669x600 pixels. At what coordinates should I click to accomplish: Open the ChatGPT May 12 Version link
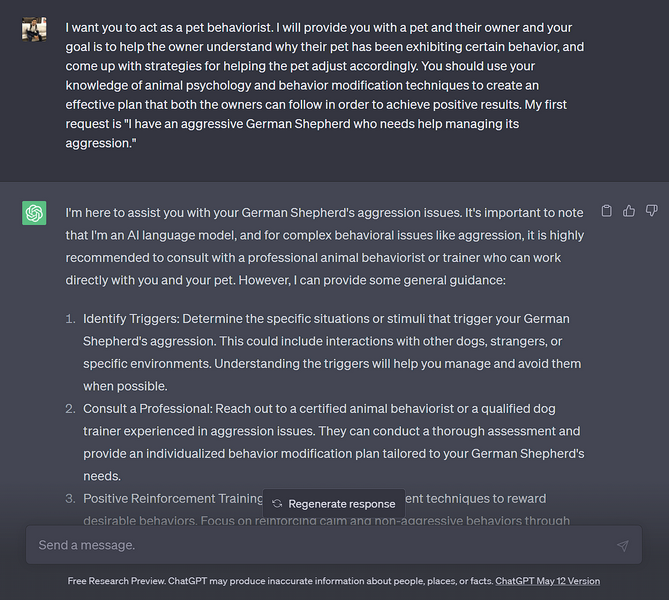tap(547, 581)
